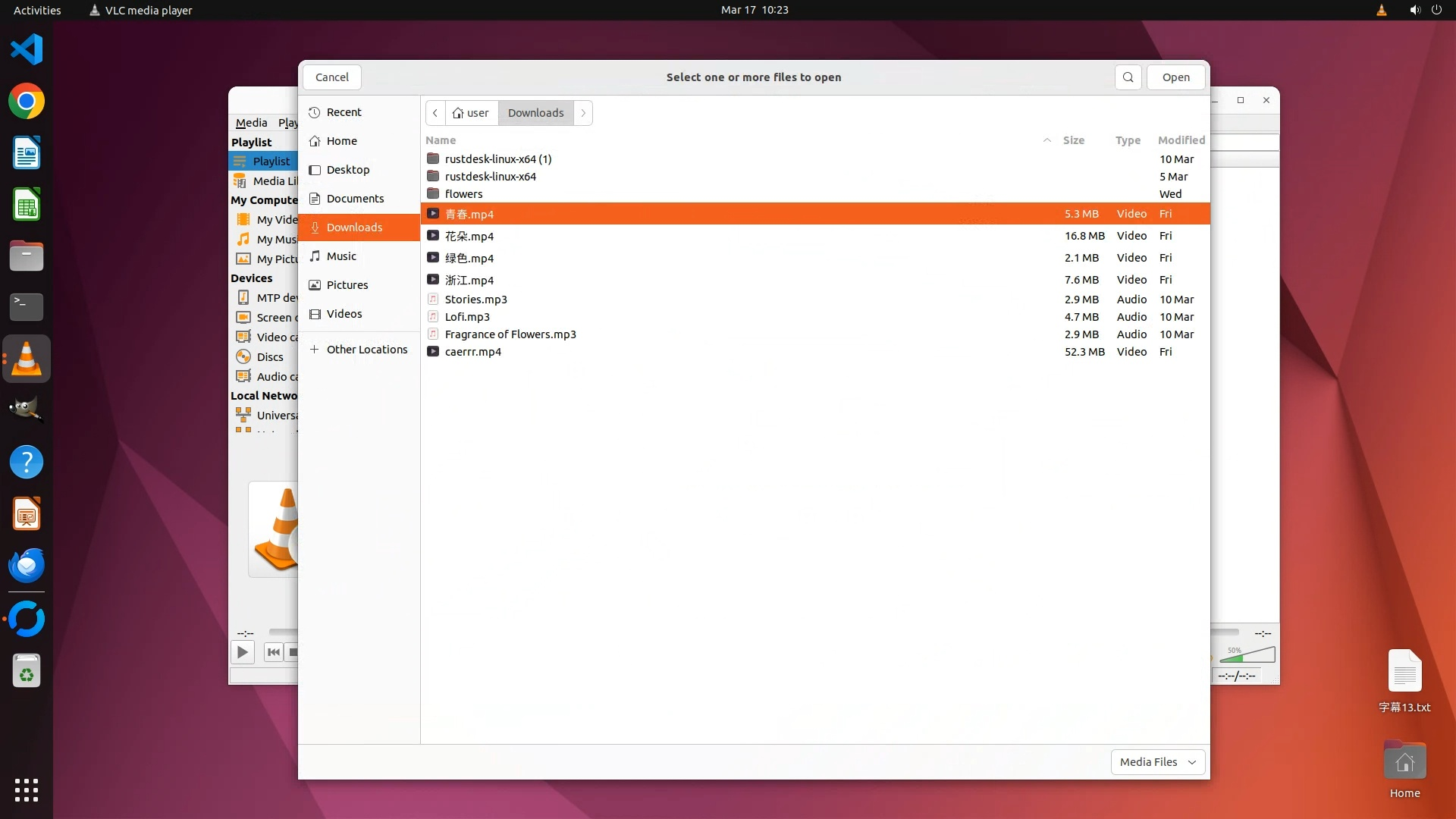Image resolution: width=1456 pixels, height=819 pixels.
Task: Click the path forward chevron arrow
Action: 583,113
